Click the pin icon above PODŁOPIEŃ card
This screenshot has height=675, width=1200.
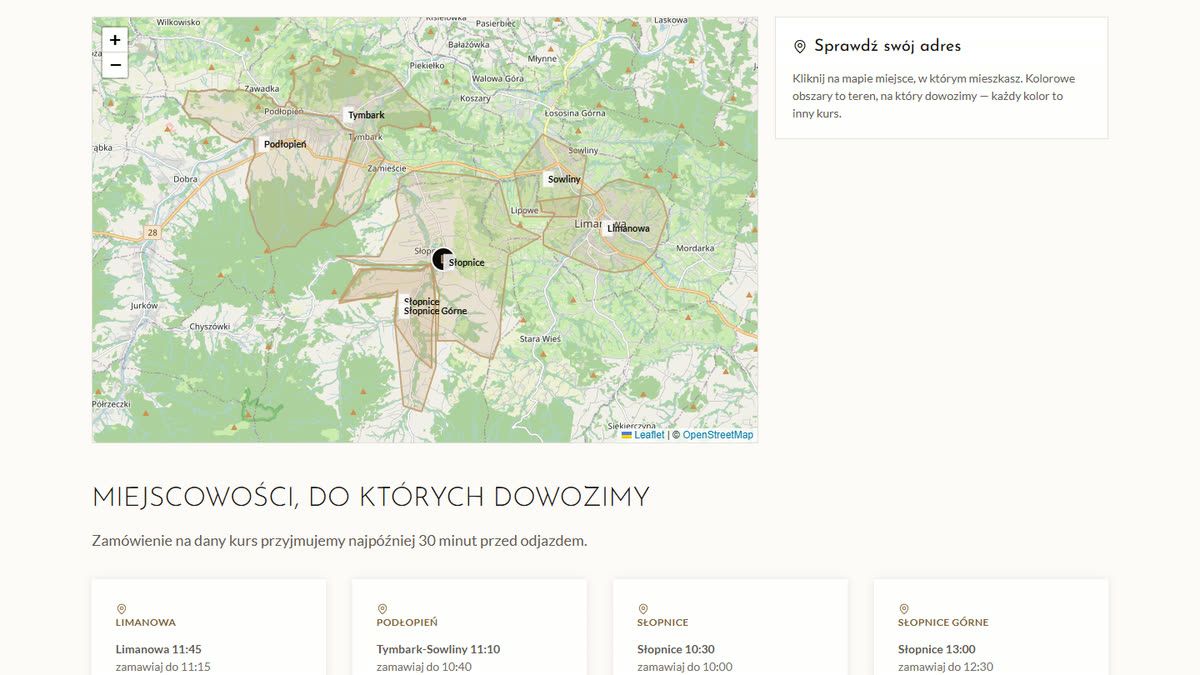click(382, 609)
